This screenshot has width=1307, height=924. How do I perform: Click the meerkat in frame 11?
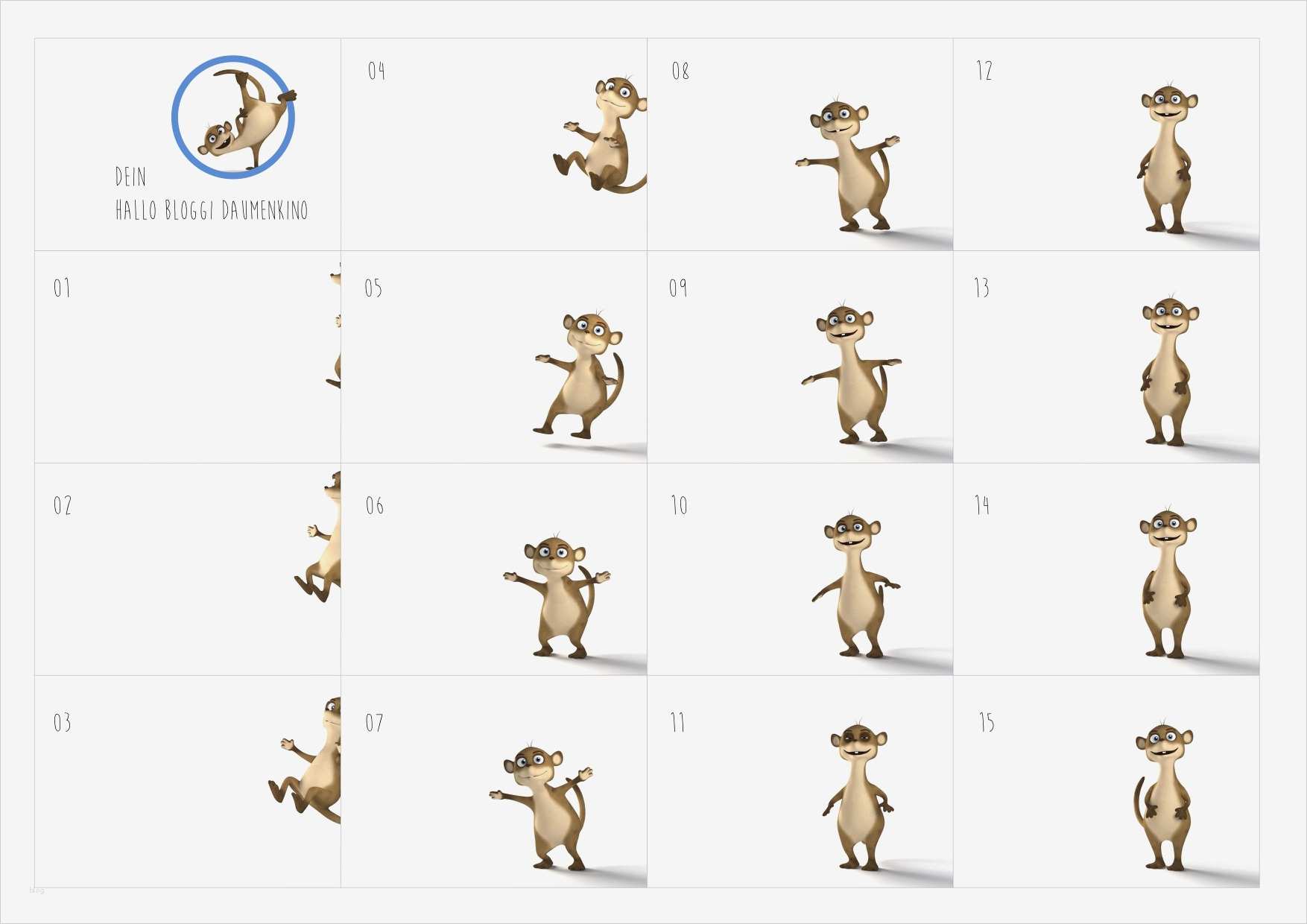click(858, 797)
